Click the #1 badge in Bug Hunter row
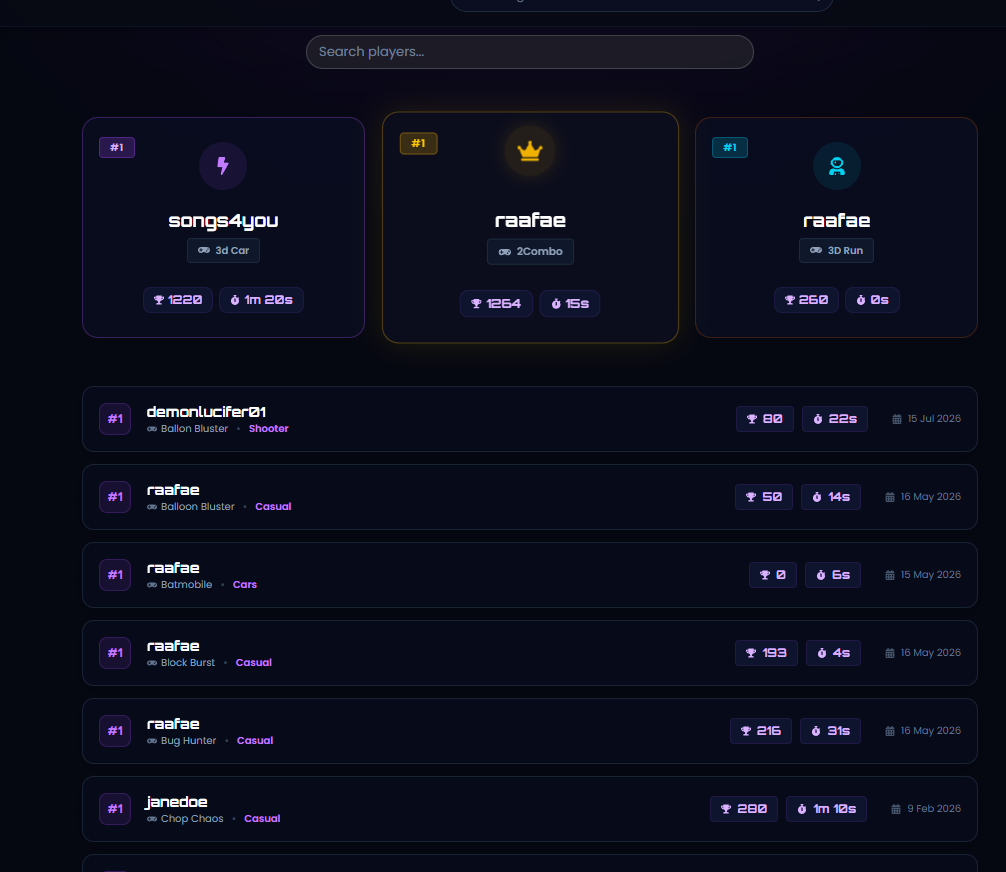The image size is (1006, 872). pos(115,731)
